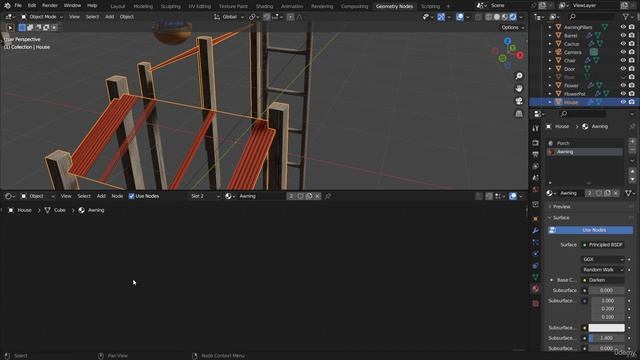Hide AwningPillars with its eye icon
Image resolution: width=640 pixels, height=360 pixels.
[623, 27]
